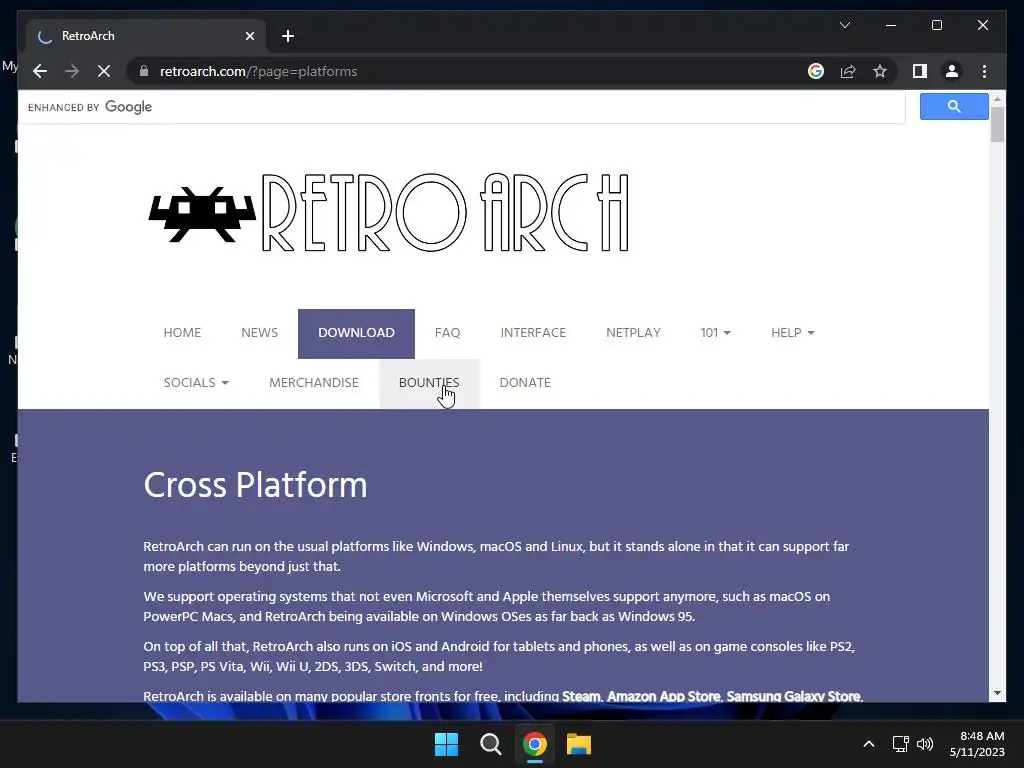Click the scrollbar down arrow
The width and height of the screenshot is (1024, 768).
(997, 693)
